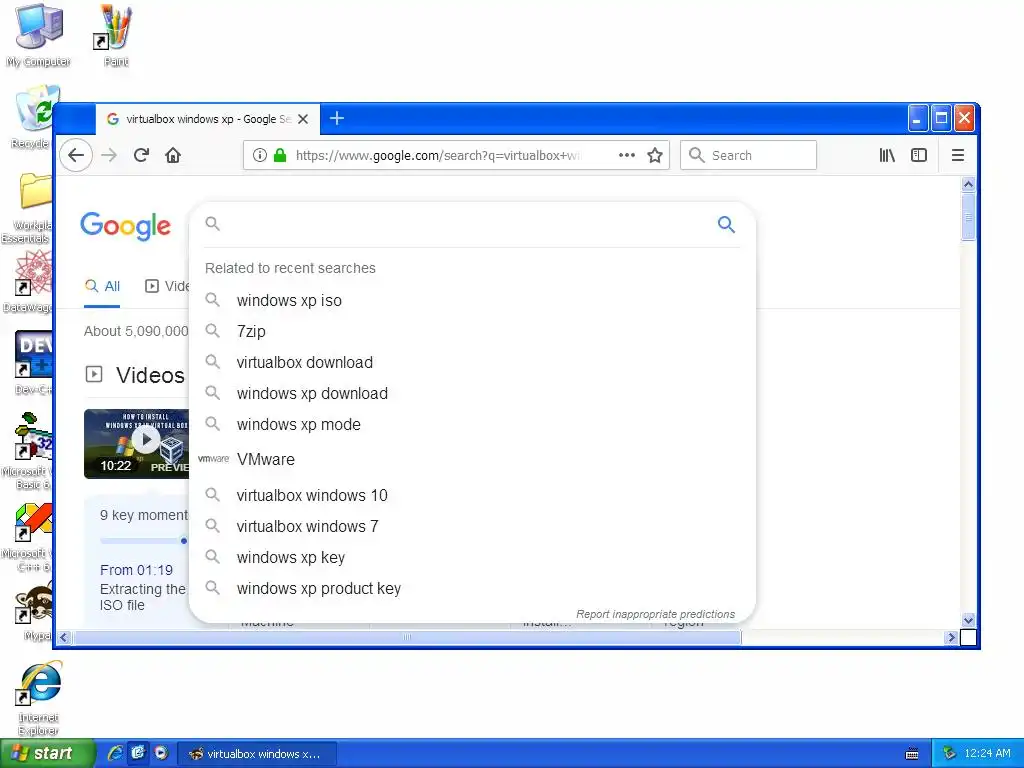Screen dimensions: 1024x768
Task: Open the Library icon in toolbar
Action: (887, 155)
